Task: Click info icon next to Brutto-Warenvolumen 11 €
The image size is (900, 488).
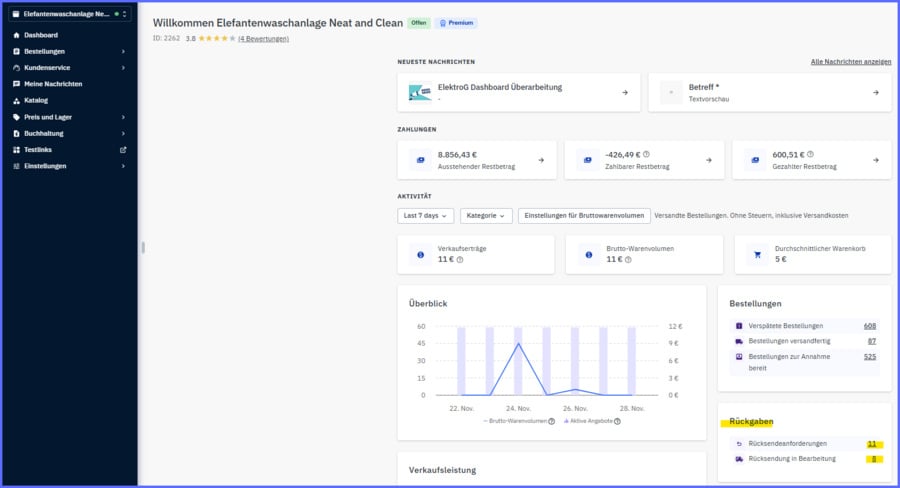Action: point(628,260)
